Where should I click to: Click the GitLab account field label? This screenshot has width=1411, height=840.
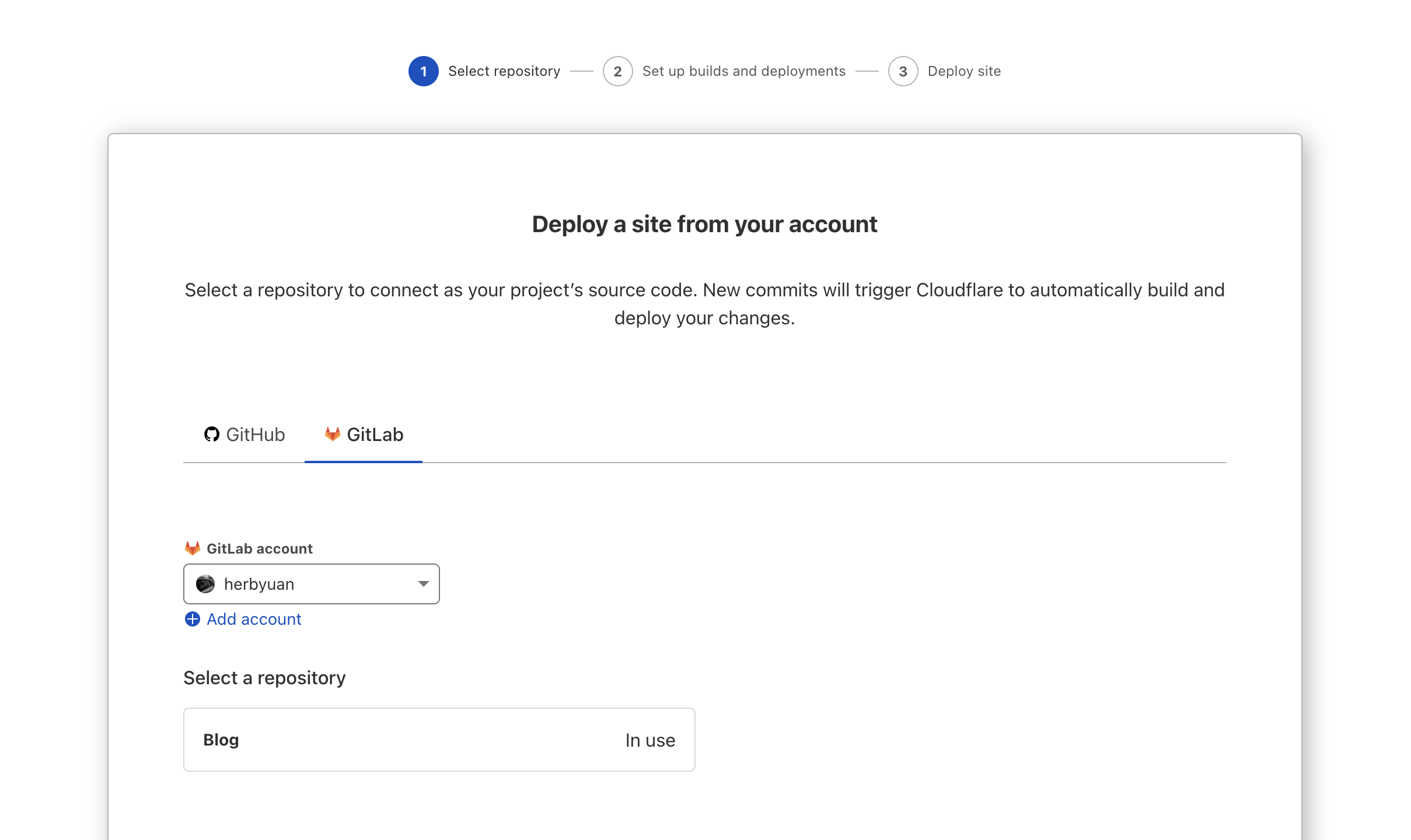[260, 548]
